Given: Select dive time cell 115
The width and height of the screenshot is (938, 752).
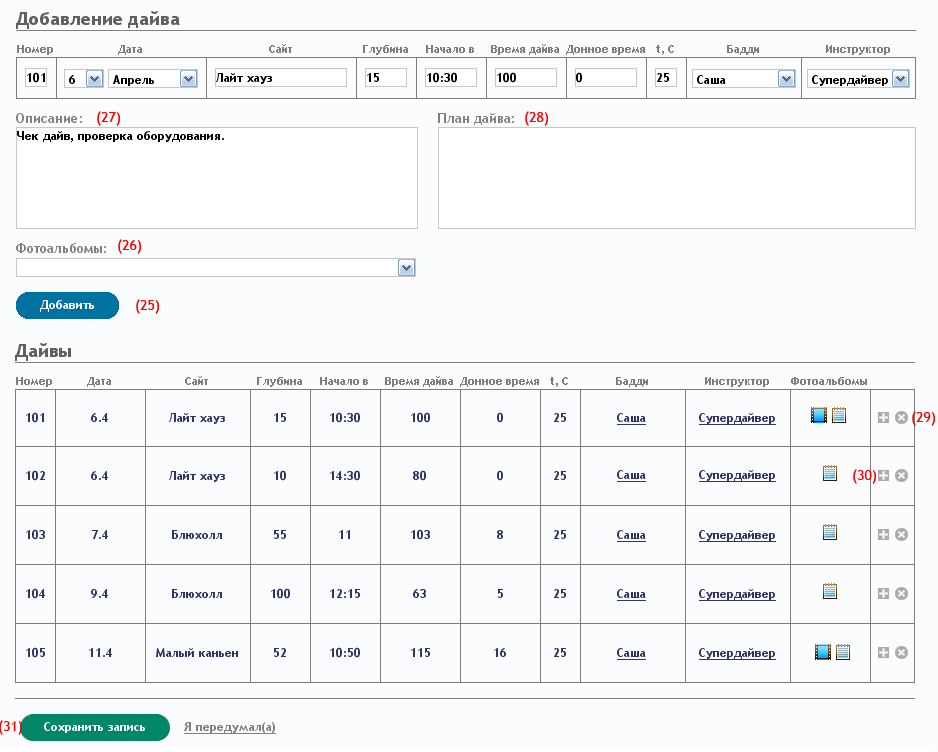Looking at the screenshot, I should [420, 653].
